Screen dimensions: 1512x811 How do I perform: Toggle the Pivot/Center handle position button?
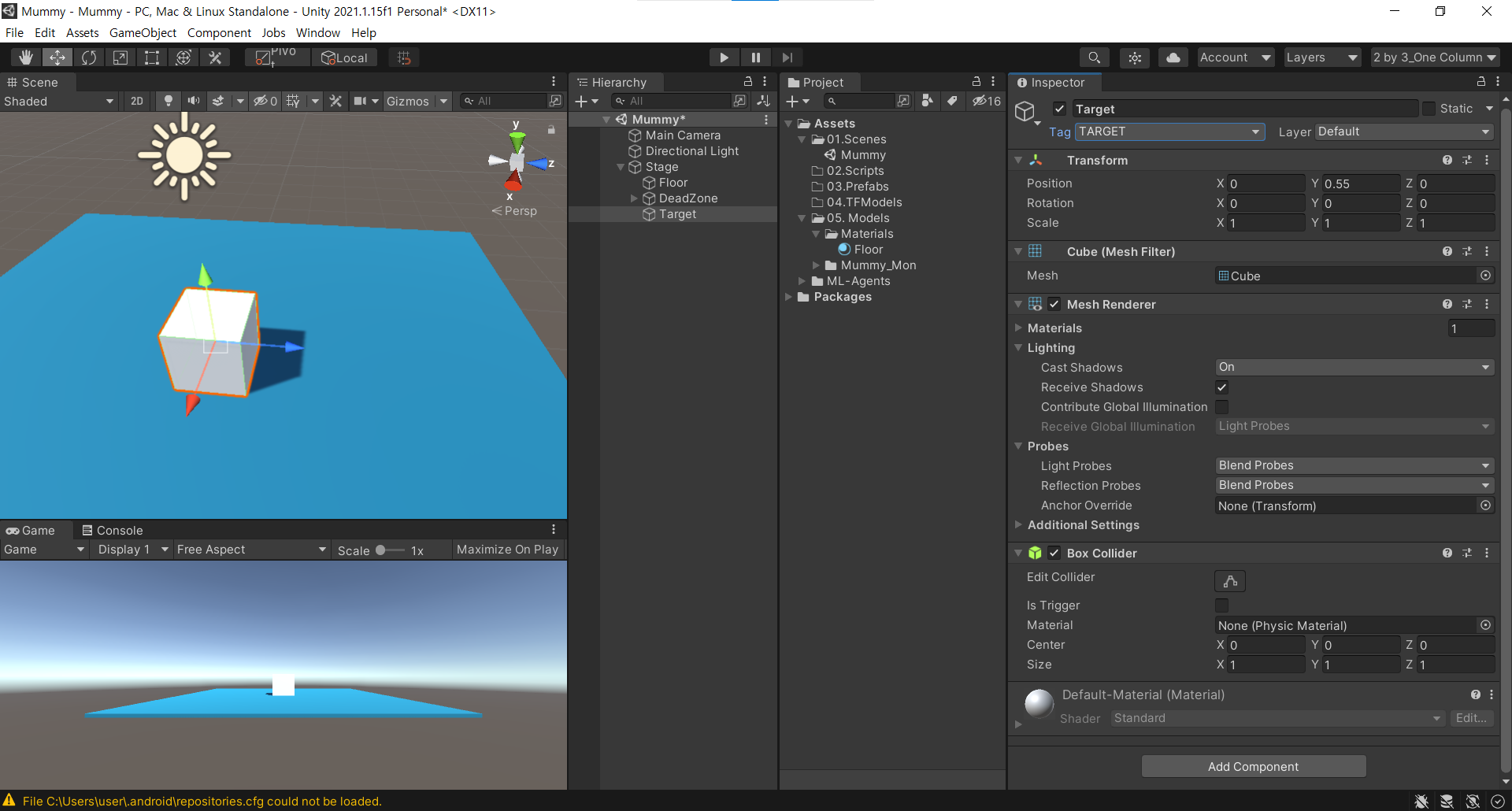point(277,57)
